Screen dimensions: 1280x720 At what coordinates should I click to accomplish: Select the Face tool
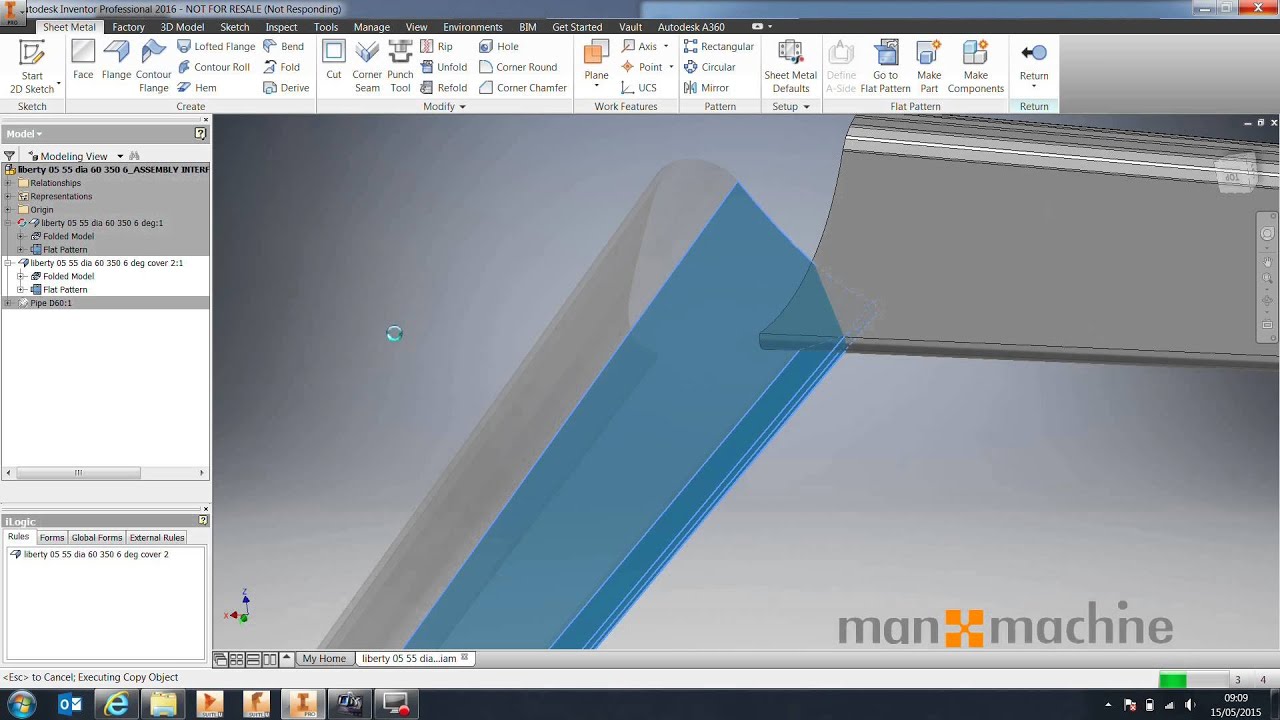click(x=83, y=61)
